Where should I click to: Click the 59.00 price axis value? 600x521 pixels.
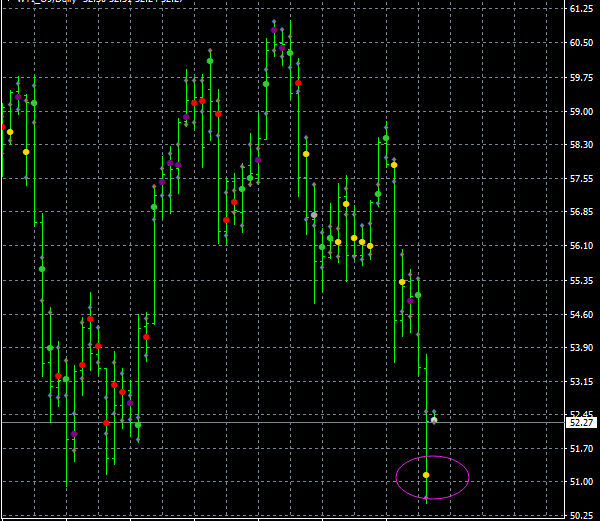[581, 112]
